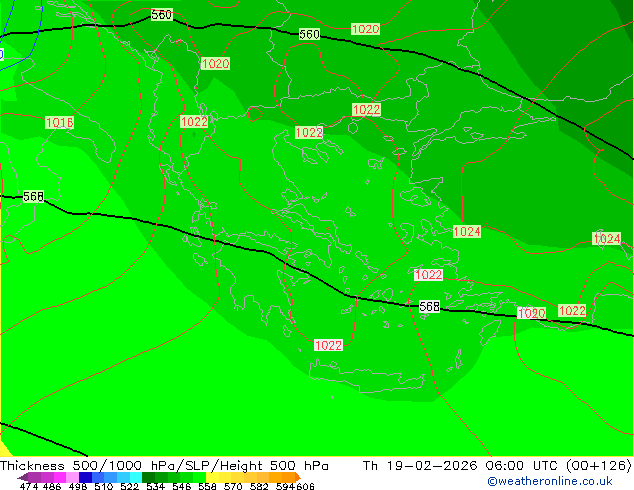Click the cyan legend swatch above 522
Image resolution: width=634 pixels, height=490 pixels.
(136, 477)
